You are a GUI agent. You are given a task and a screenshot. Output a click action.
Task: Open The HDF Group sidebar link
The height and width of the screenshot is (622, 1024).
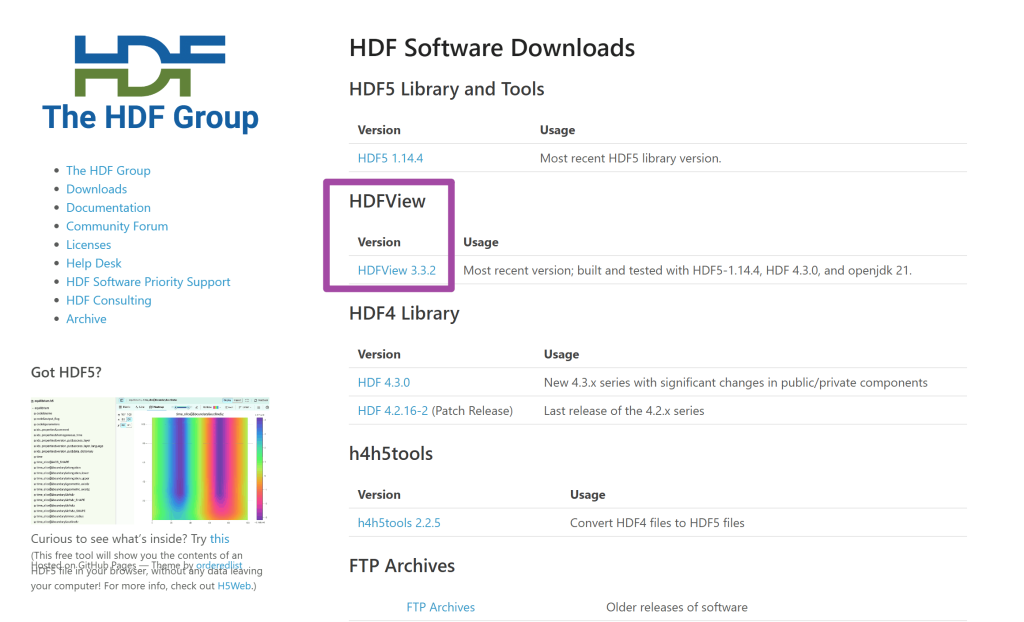[108, 171]
